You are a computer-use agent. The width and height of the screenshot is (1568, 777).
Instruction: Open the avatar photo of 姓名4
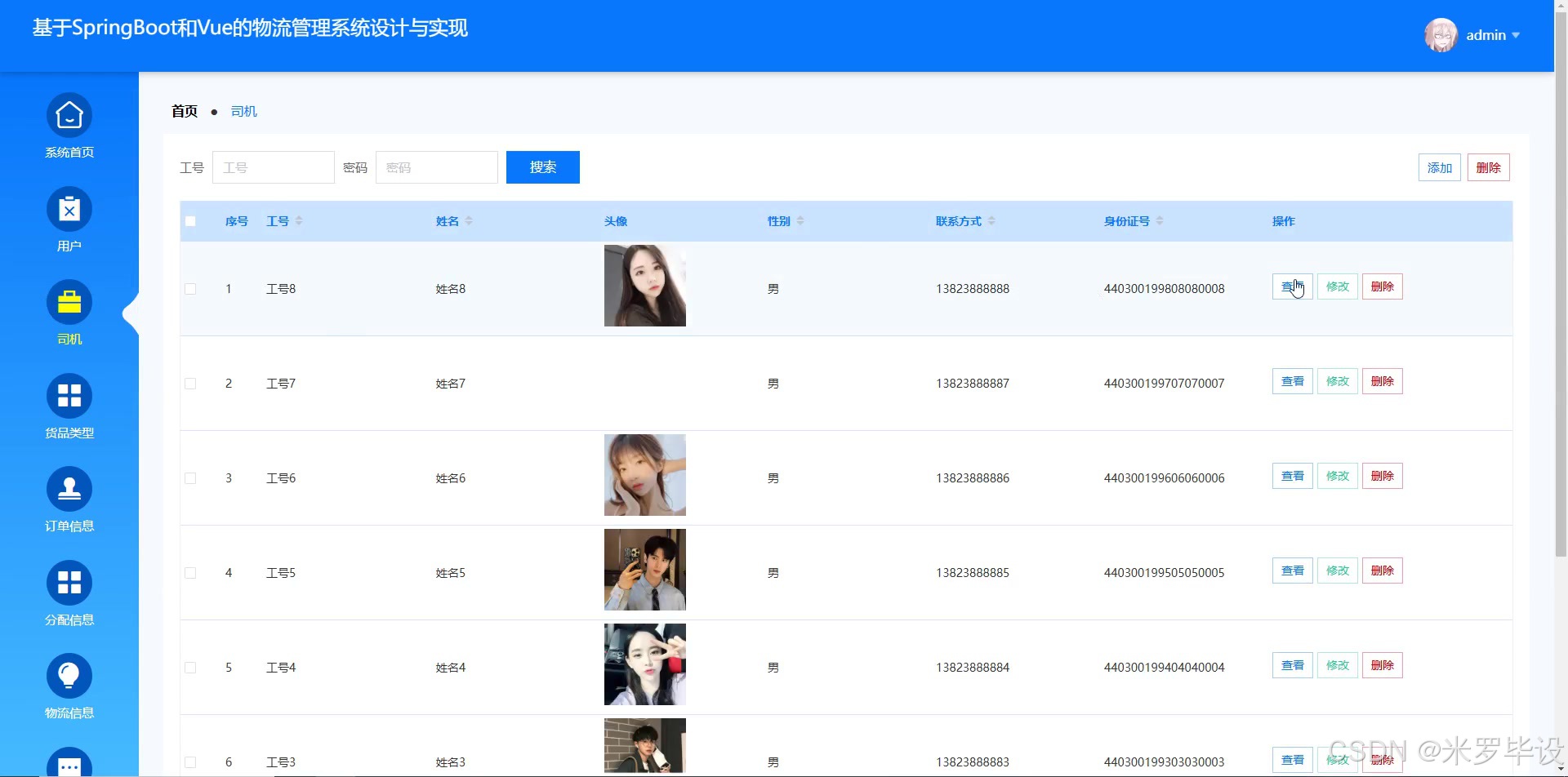[x=645, y=664]
